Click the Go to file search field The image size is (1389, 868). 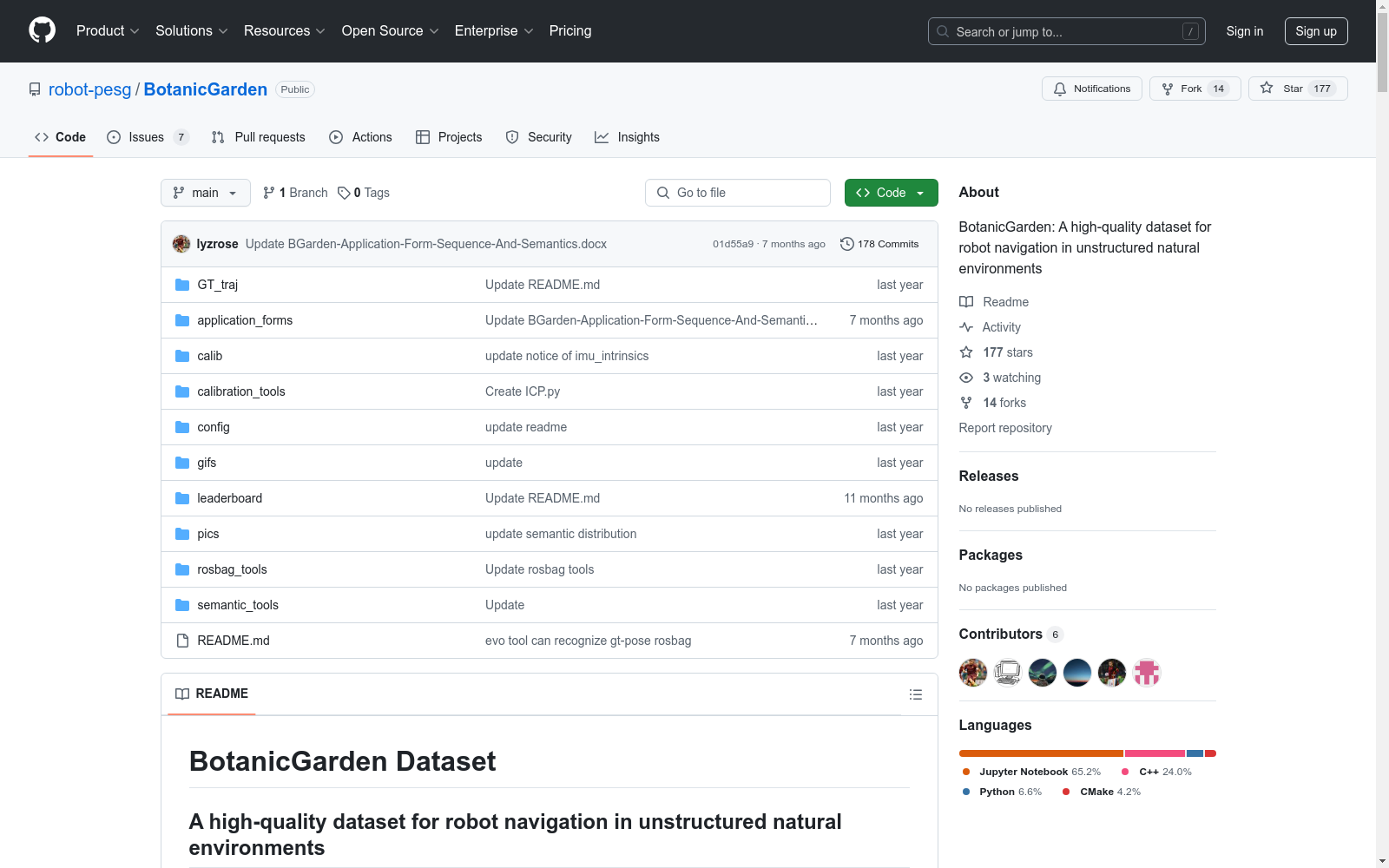tap(738, 193)
